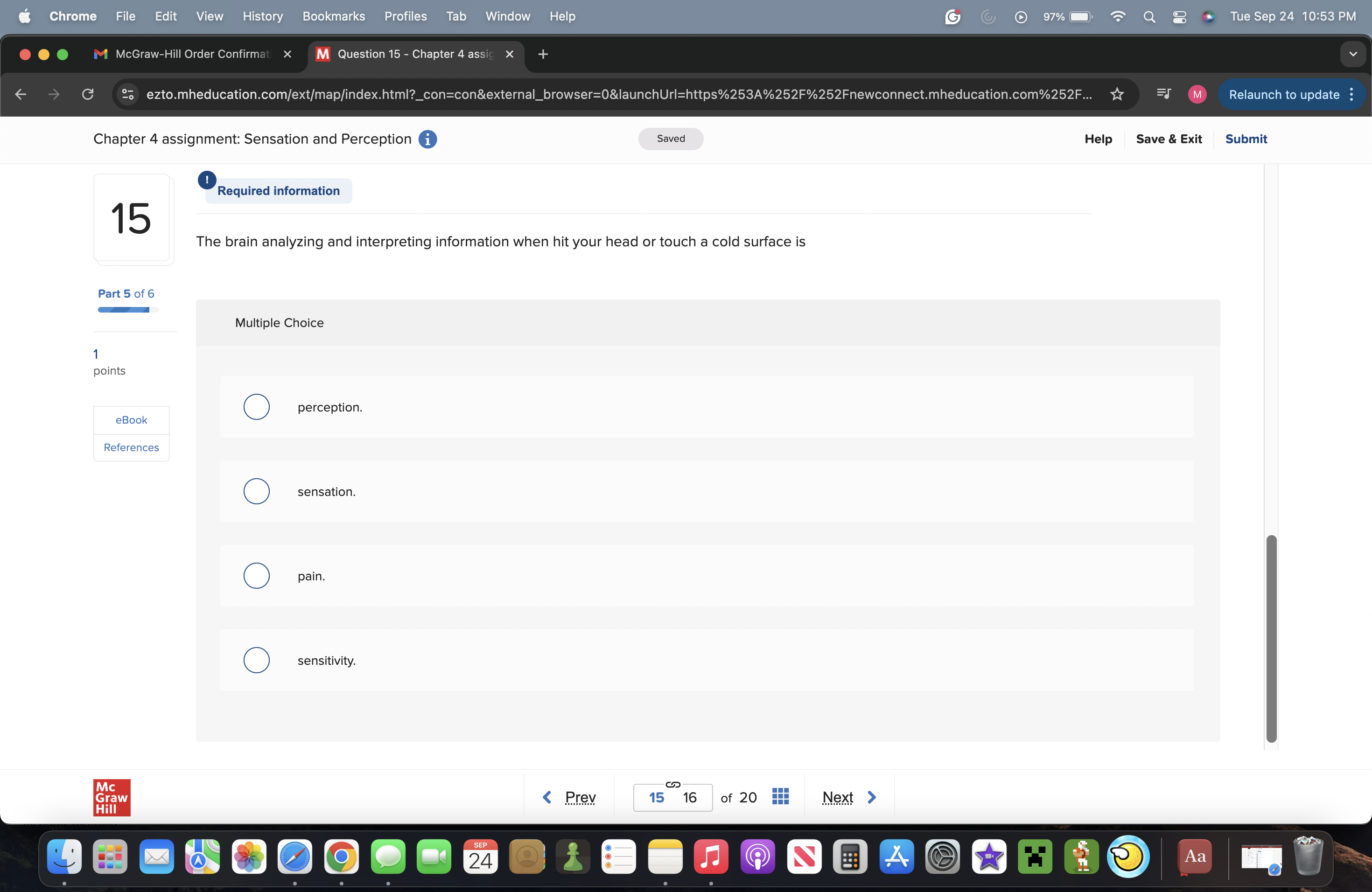Open the media control icon in toolbar
This screenshot has height=892, width=1372.
(1163, 94)
